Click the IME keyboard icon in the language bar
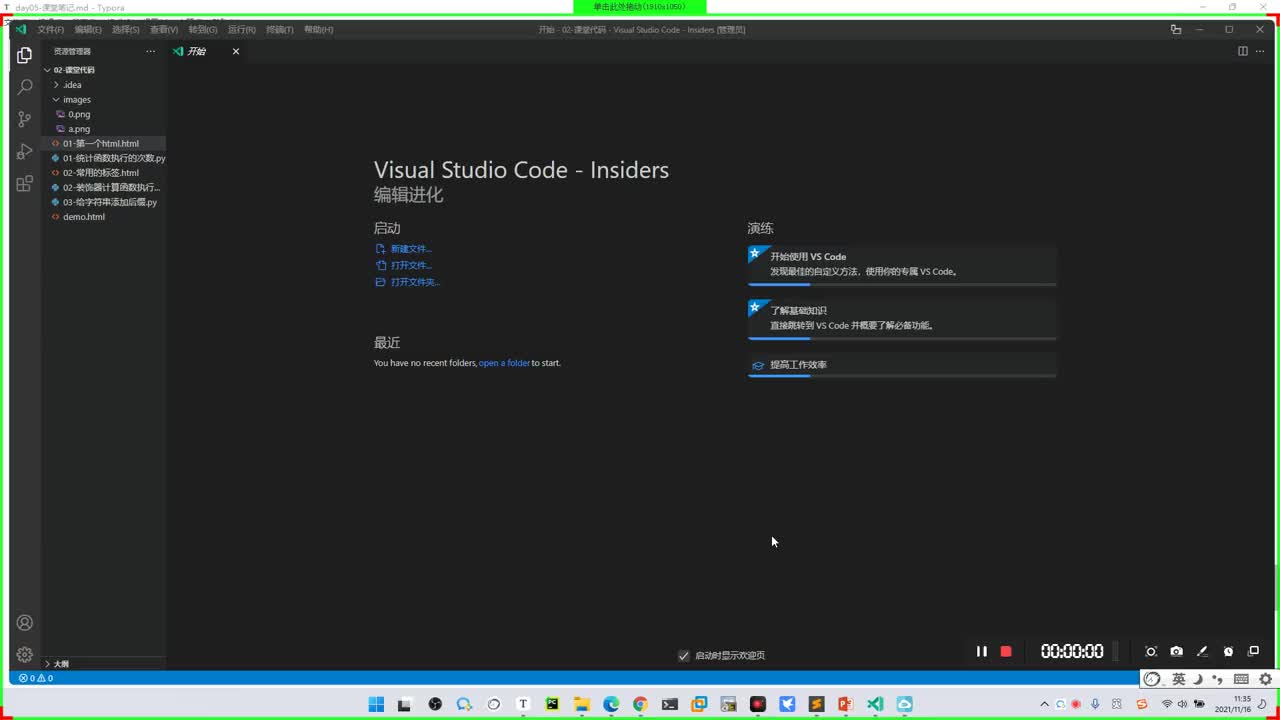Viewport: 1280px width, 720px height. point(1241,679)
